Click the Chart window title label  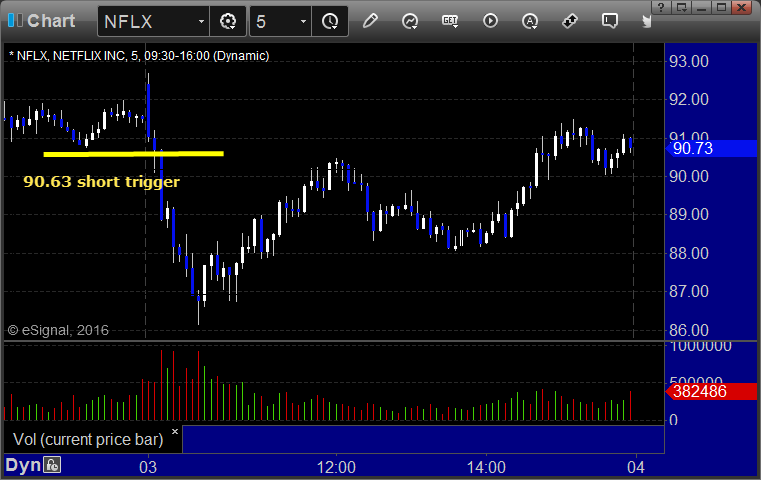[x=51, y=21]
